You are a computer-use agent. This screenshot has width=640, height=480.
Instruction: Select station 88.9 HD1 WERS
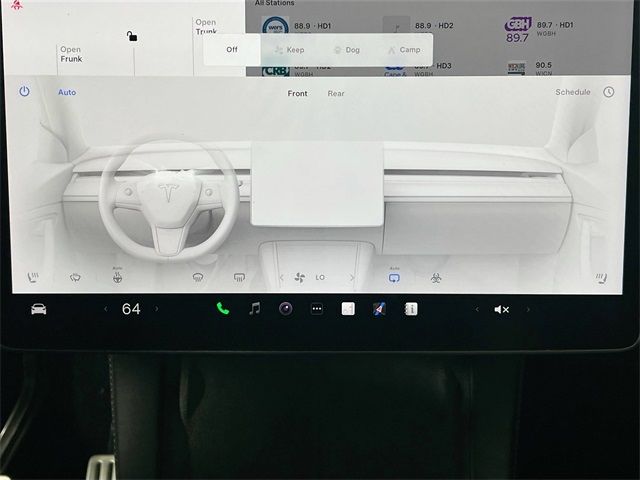click(296, 26)
